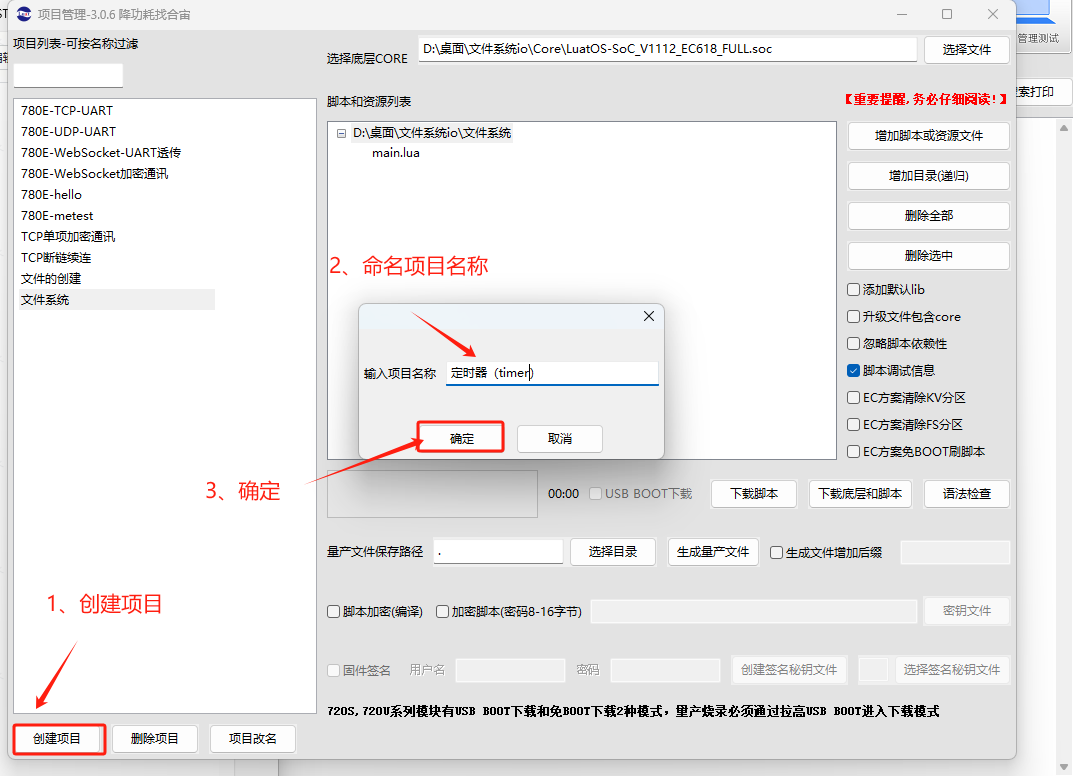Click the 选择签名秘钥文件 button

952,670
